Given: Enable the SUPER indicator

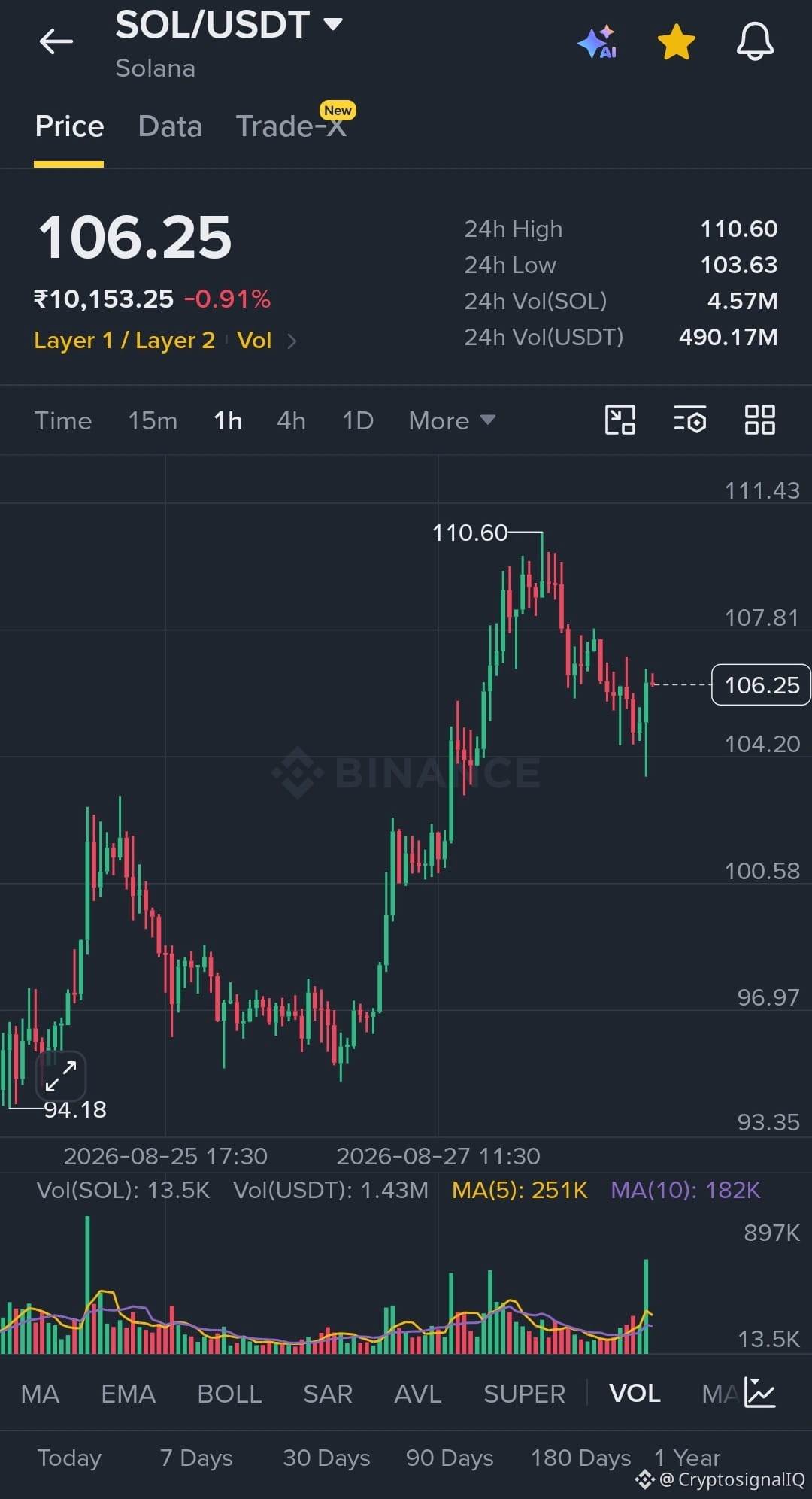Looking at the screenshot, I should pyautogui.click(x=524, y=1394).
